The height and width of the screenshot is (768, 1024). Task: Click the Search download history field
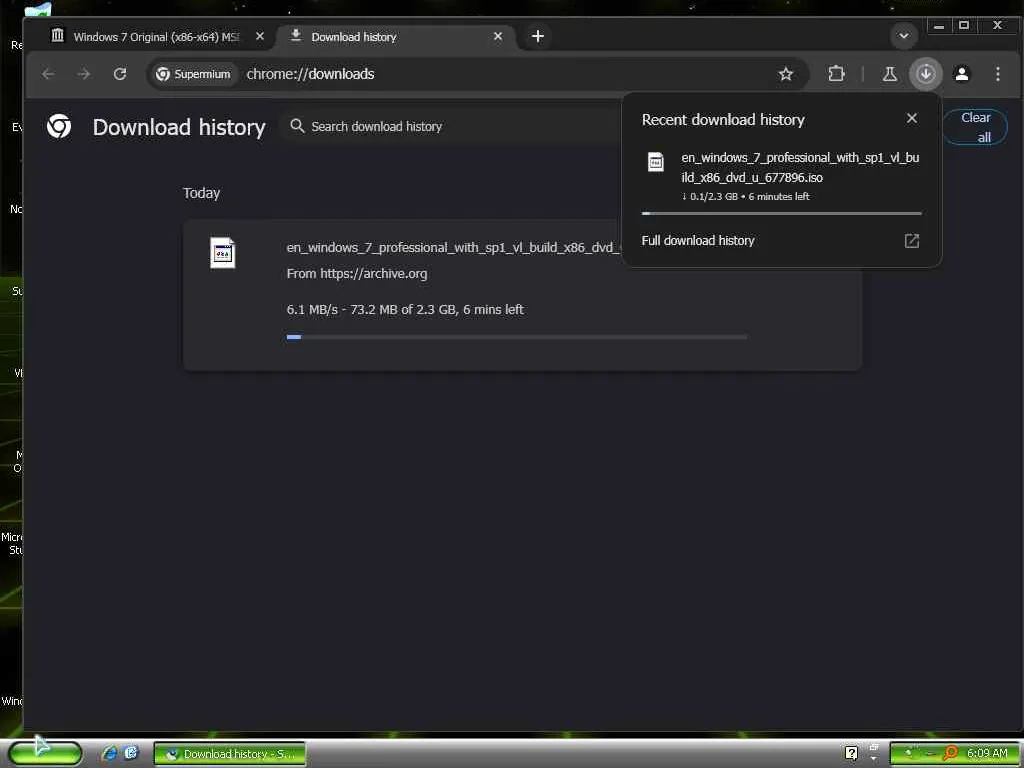(451, 126)
